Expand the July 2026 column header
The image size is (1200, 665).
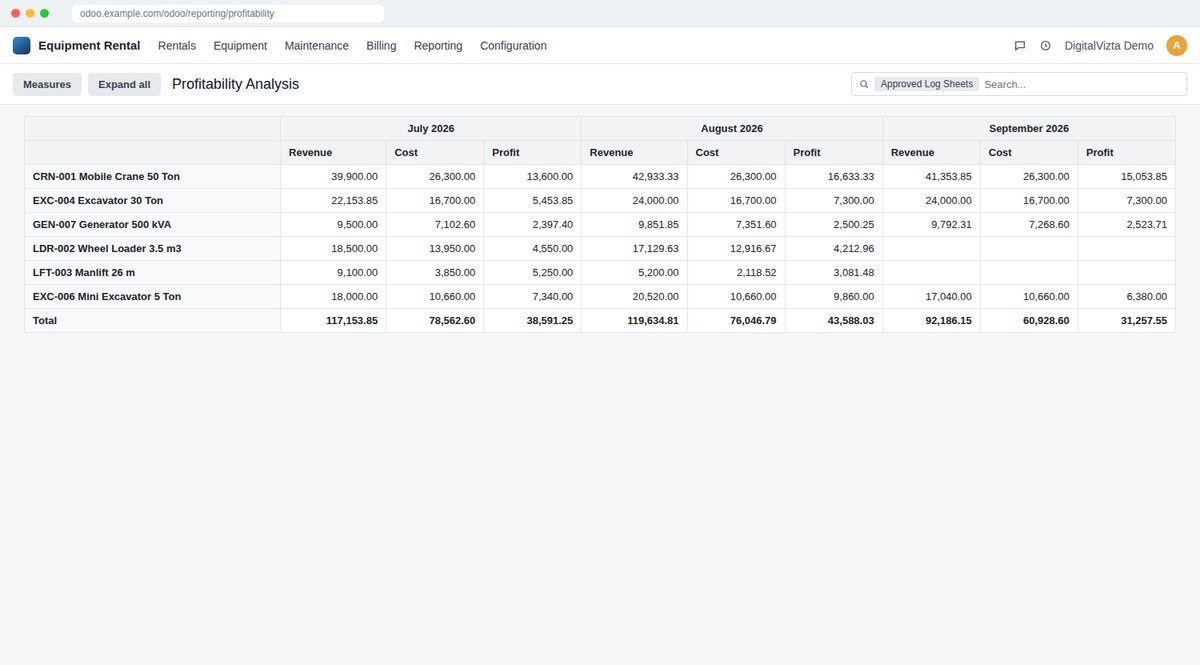pos(431,128)
